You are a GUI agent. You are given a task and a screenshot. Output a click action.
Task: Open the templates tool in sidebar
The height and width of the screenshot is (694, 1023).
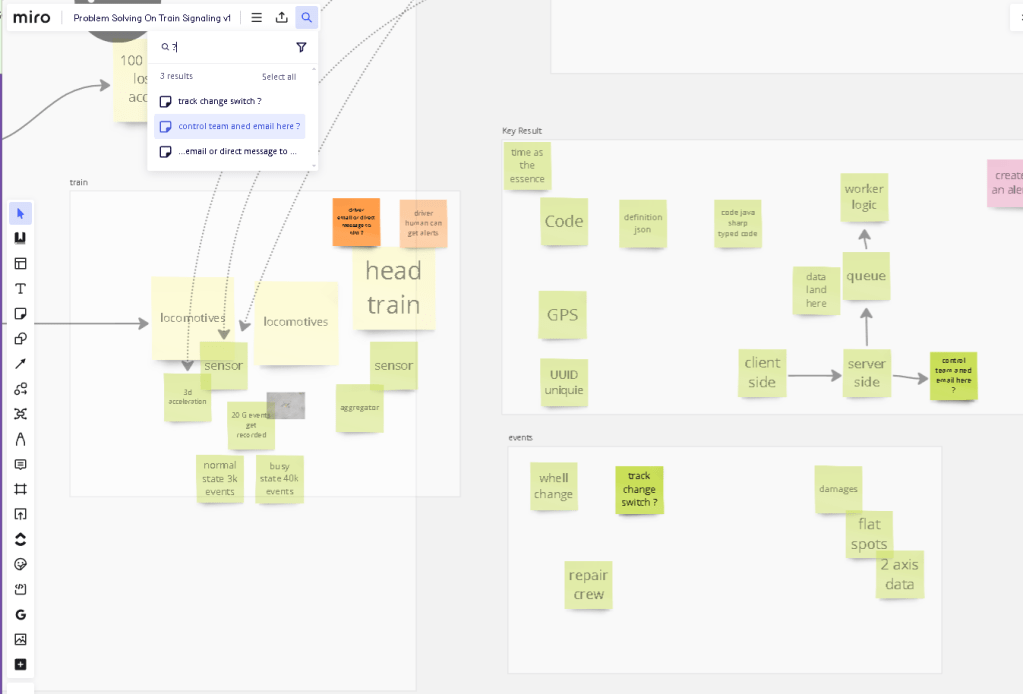click(x=20, y=264)
